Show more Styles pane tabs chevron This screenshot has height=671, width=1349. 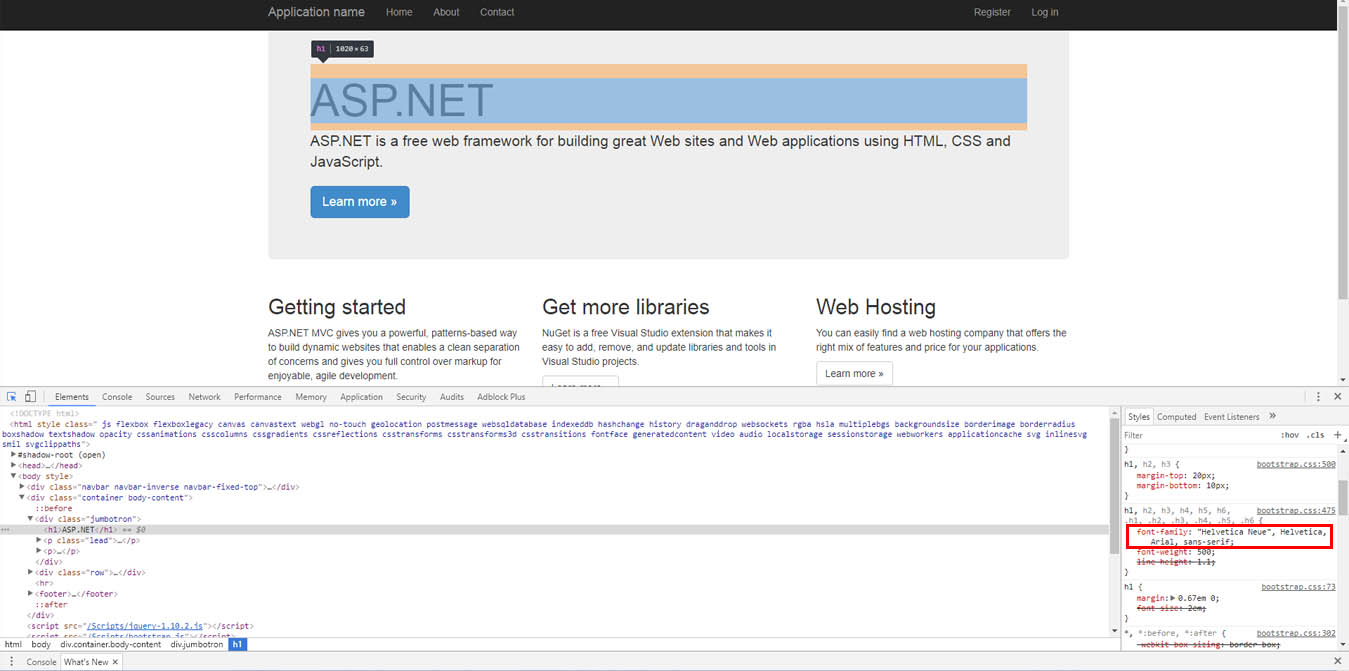(1272, 416)
